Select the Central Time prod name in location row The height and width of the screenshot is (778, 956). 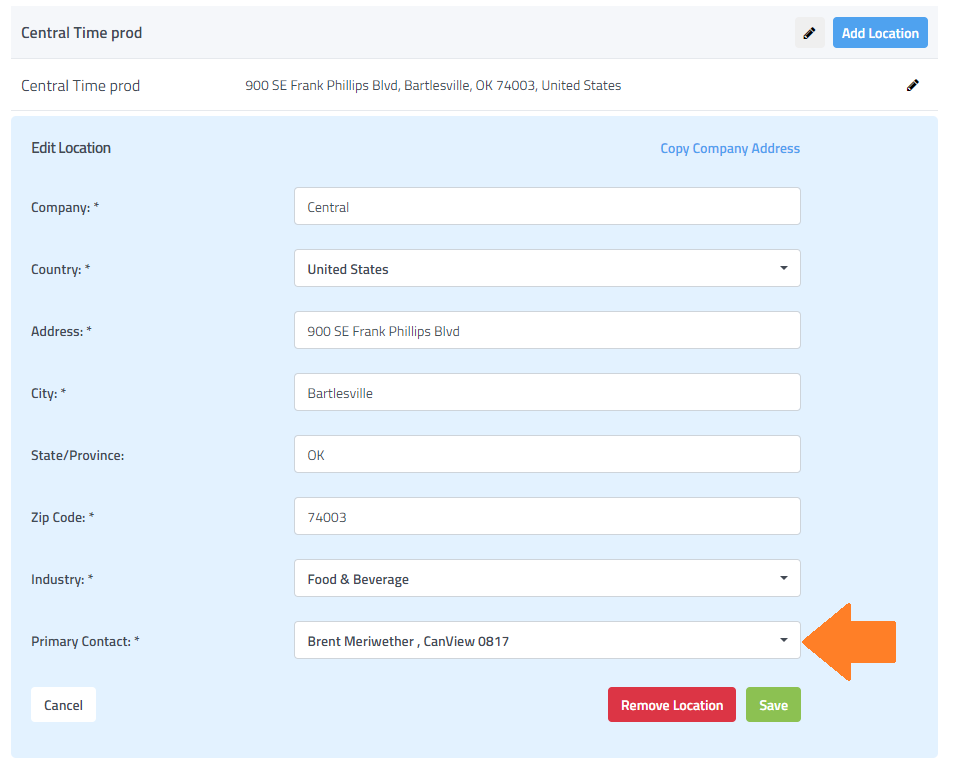[x=81, y=86]
